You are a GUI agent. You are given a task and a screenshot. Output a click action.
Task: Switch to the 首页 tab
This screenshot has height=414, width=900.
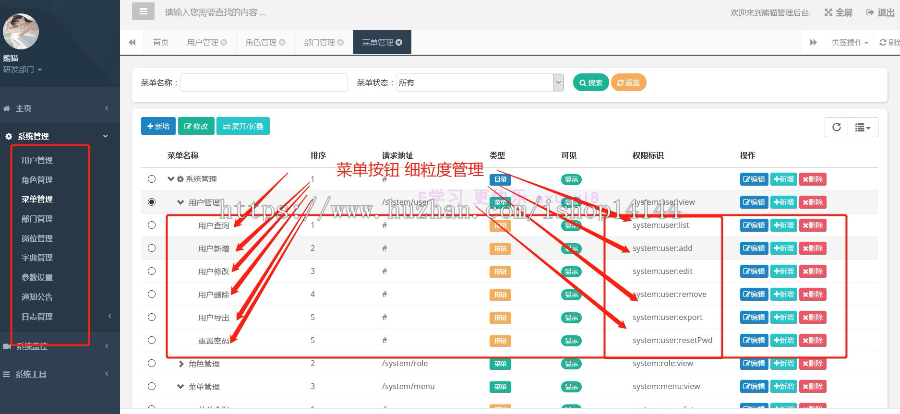161,42
